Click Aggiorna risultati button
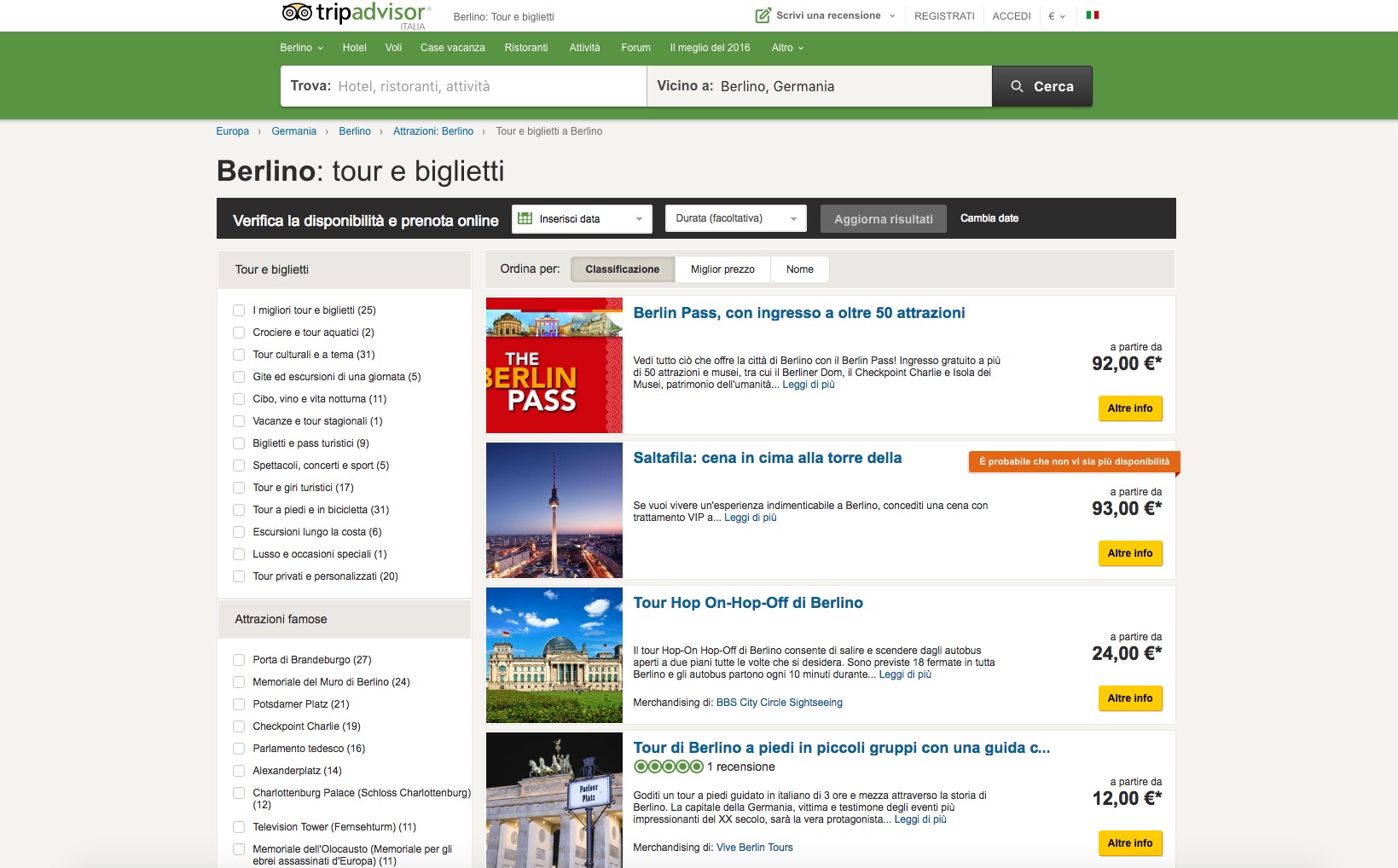 click(x=884, y=219)
